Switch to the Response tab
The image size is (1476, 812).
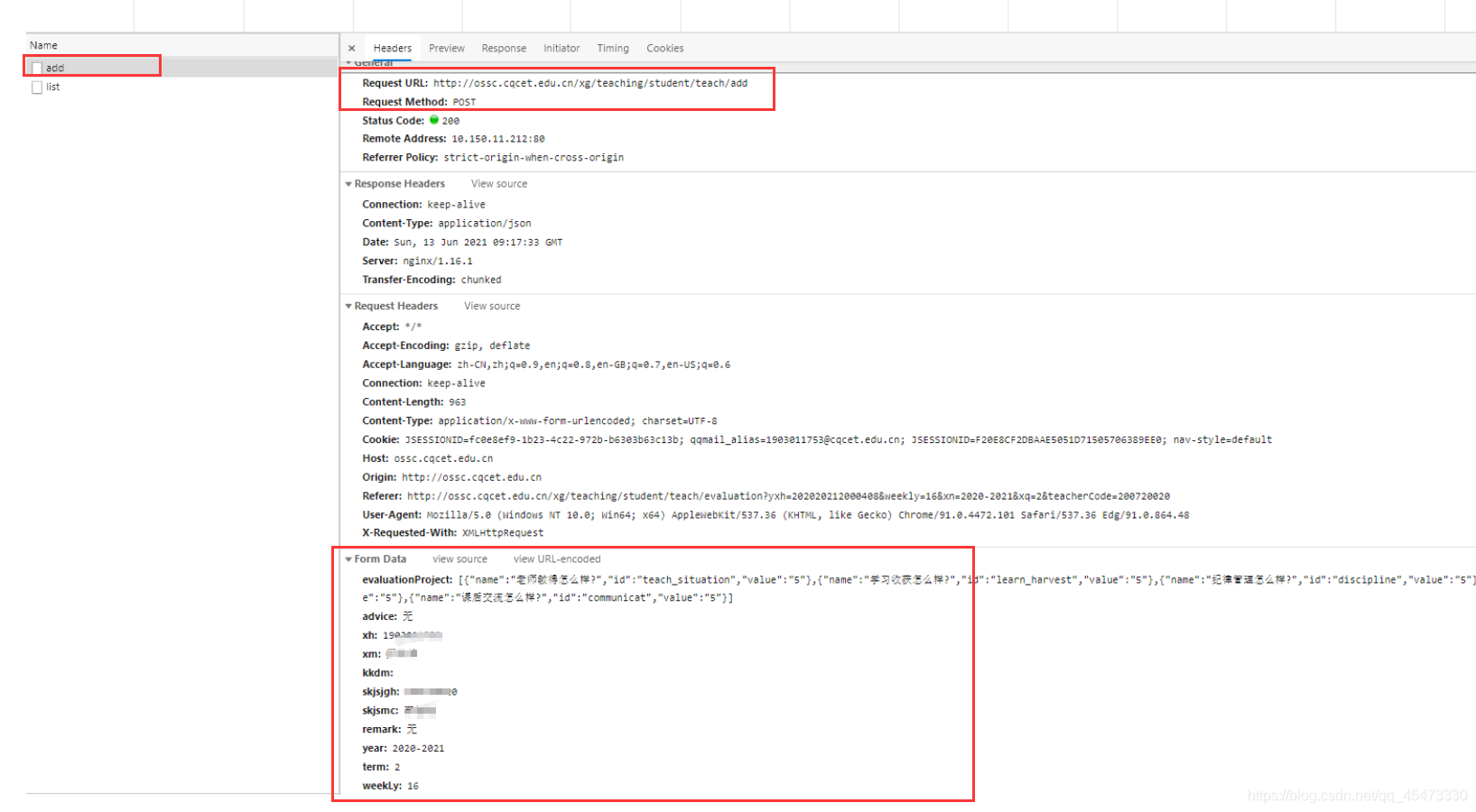504,49
